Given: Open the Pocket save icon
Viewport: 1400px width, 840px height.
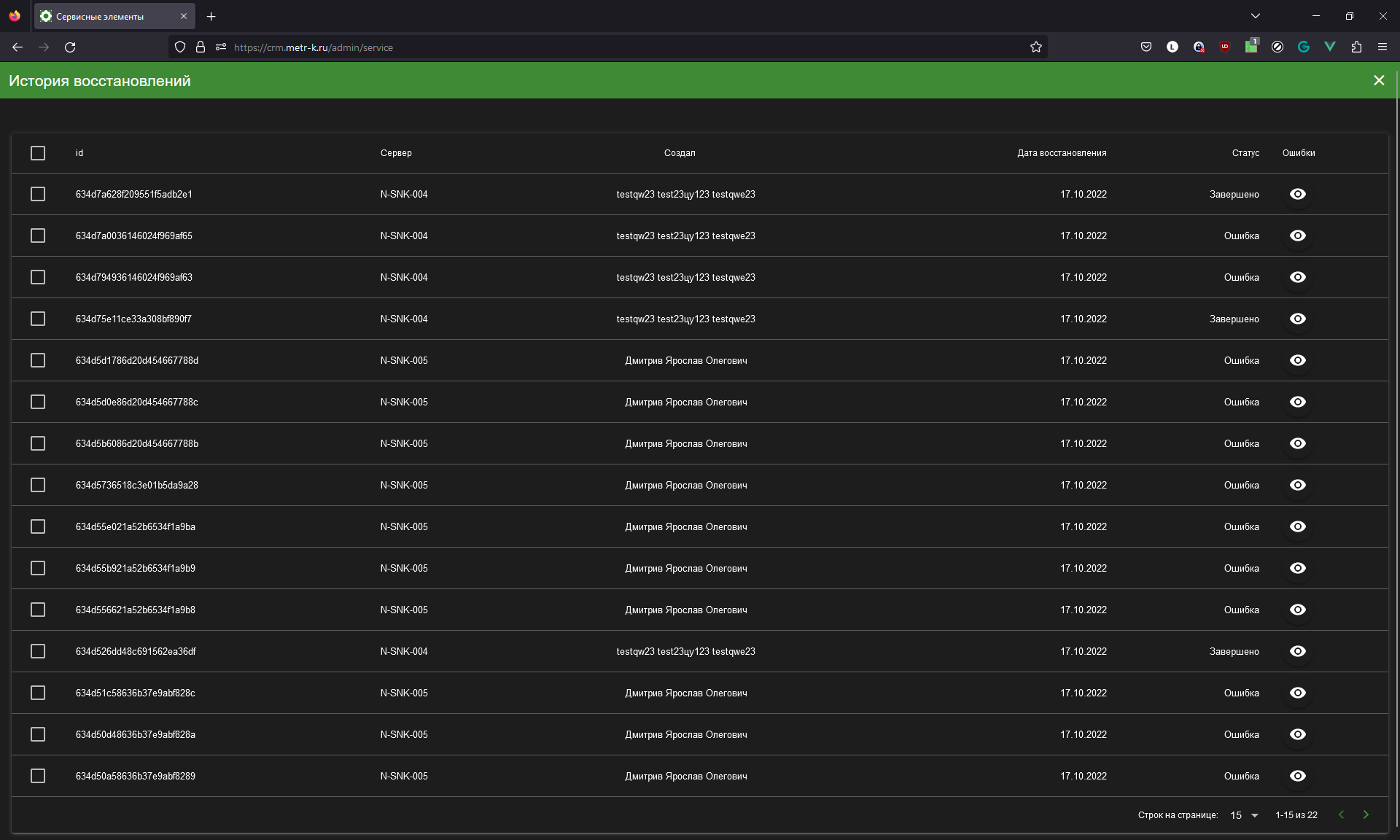Looking at the screenshot, I should coord(1146,47).
